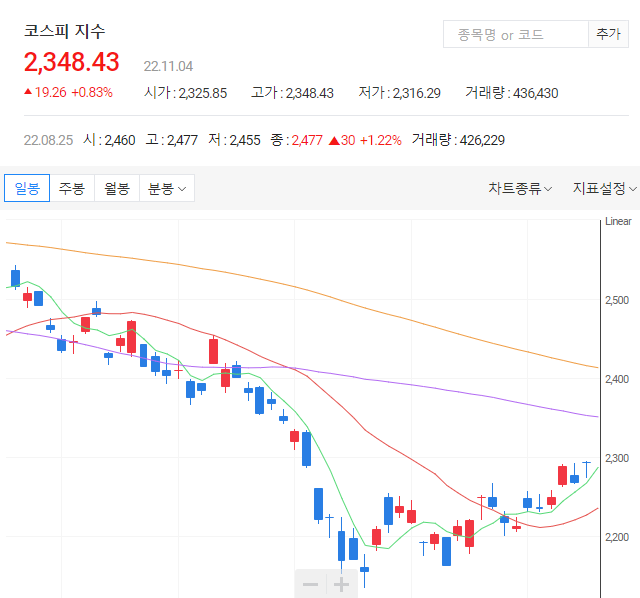Click the 22.08.25 hovered date
This screenshot has height=598, width=640.
coord(48,140)
